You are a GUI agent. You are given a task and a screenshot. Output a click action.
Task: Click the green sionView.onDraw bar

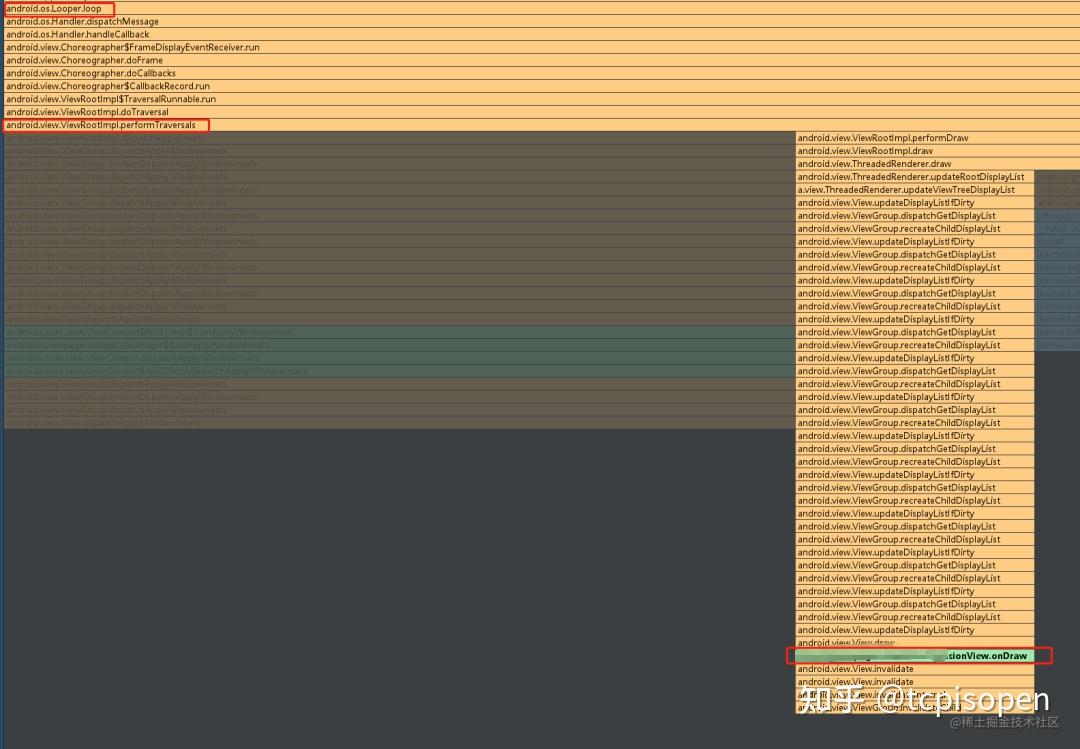[x=915, y=656]
